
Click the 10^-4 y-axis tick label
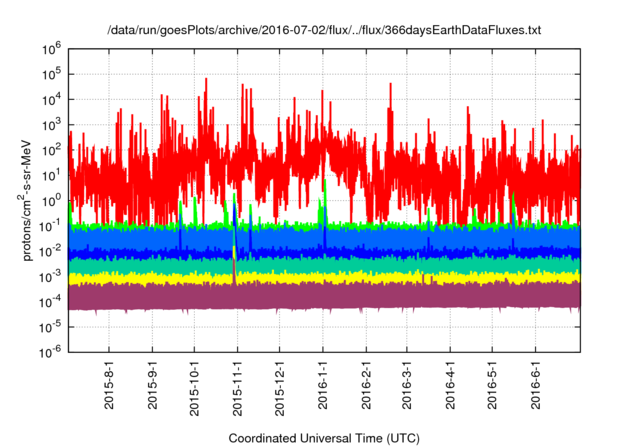coord(51,302)
